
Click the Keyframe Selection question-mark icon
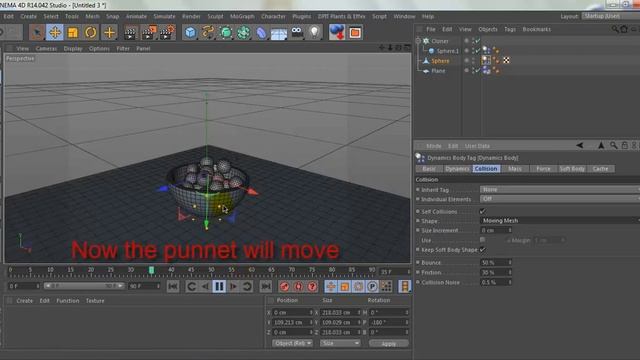pos(312,287)
